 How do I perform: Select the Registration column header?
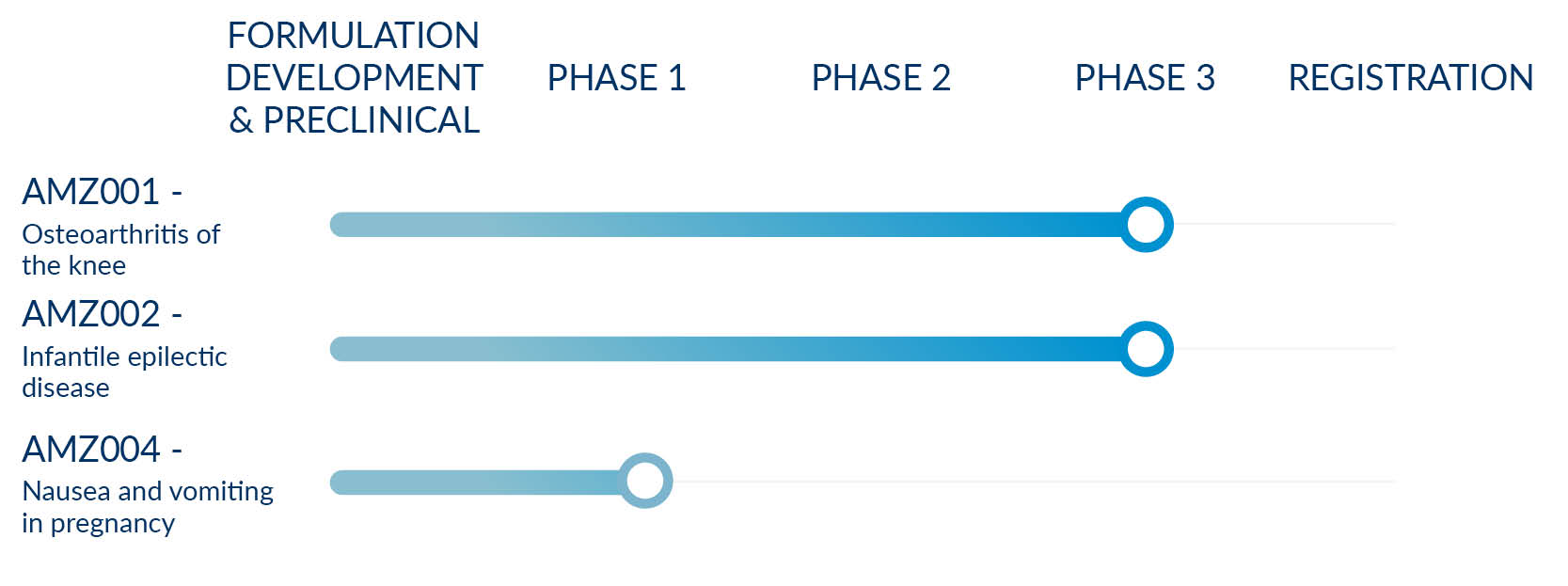pos(1411,77)
